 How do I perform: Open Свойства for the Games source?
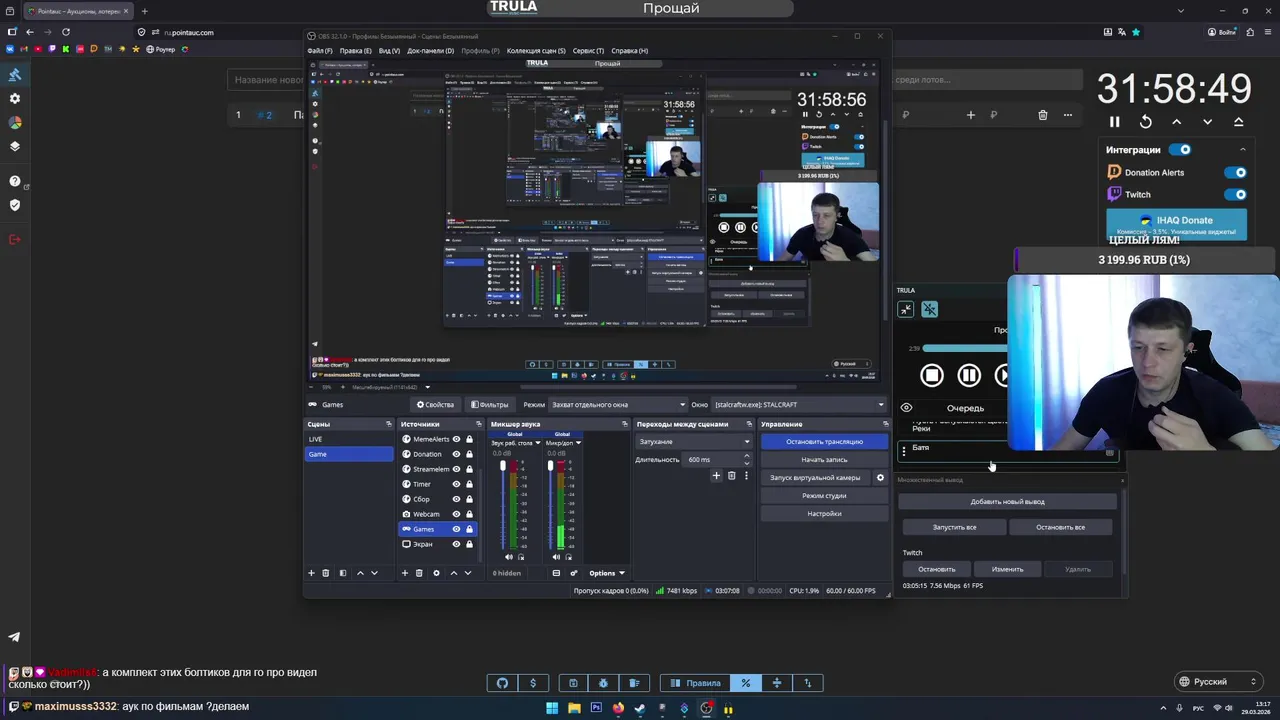click(435, 405)
